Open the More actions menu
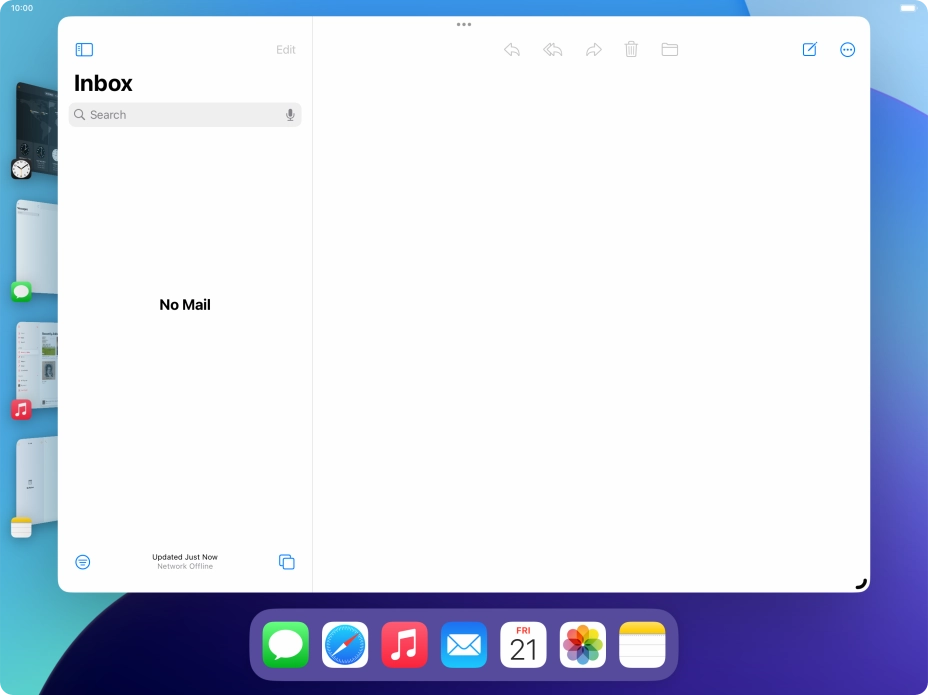928x695 pixels. click(x=847, y=49)
